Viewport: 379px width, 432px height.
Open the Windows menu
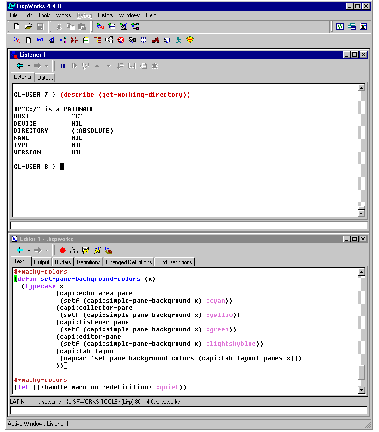[x=130, y=15]
